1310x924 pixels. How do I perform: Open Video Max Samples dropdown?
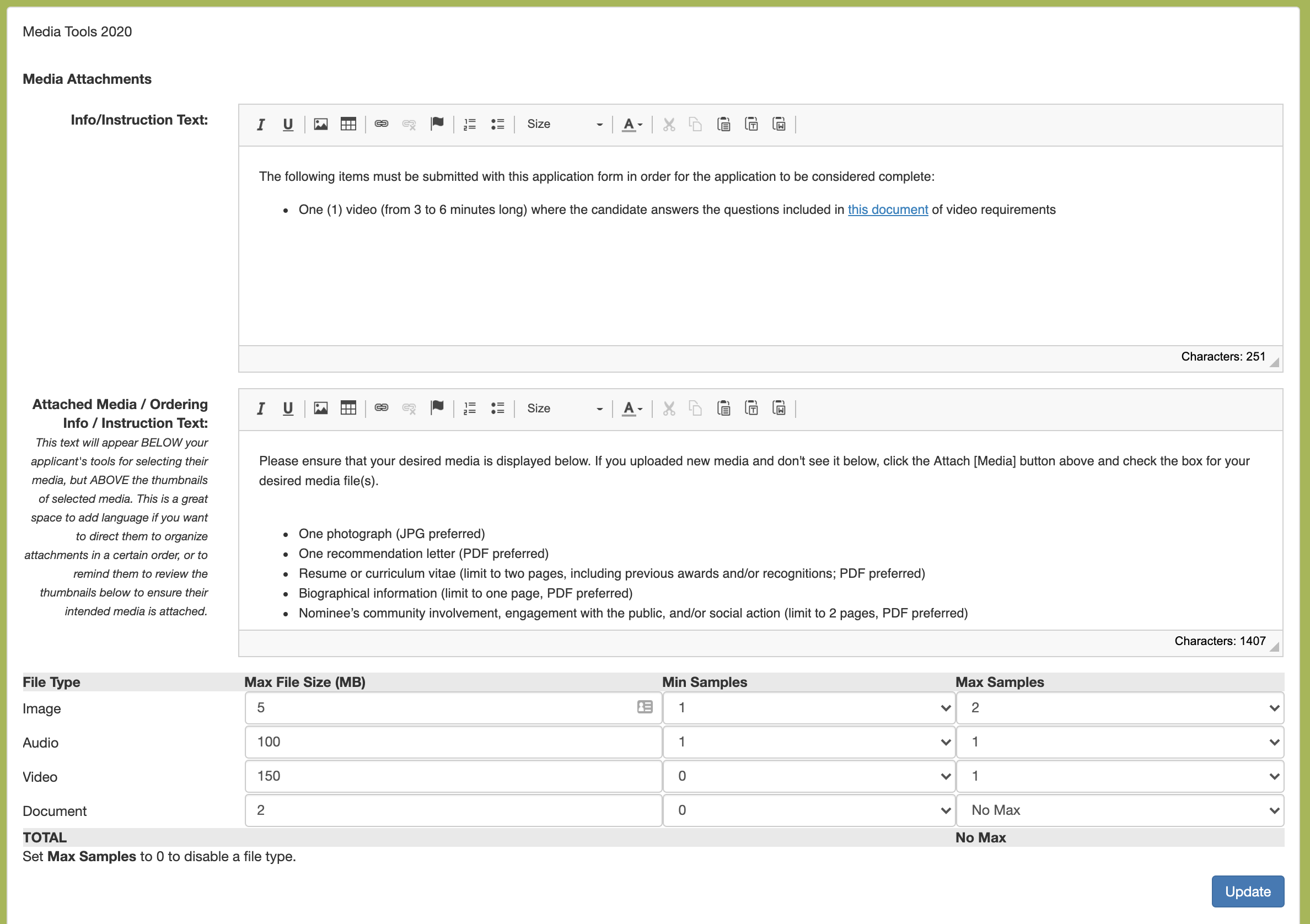1120,776
